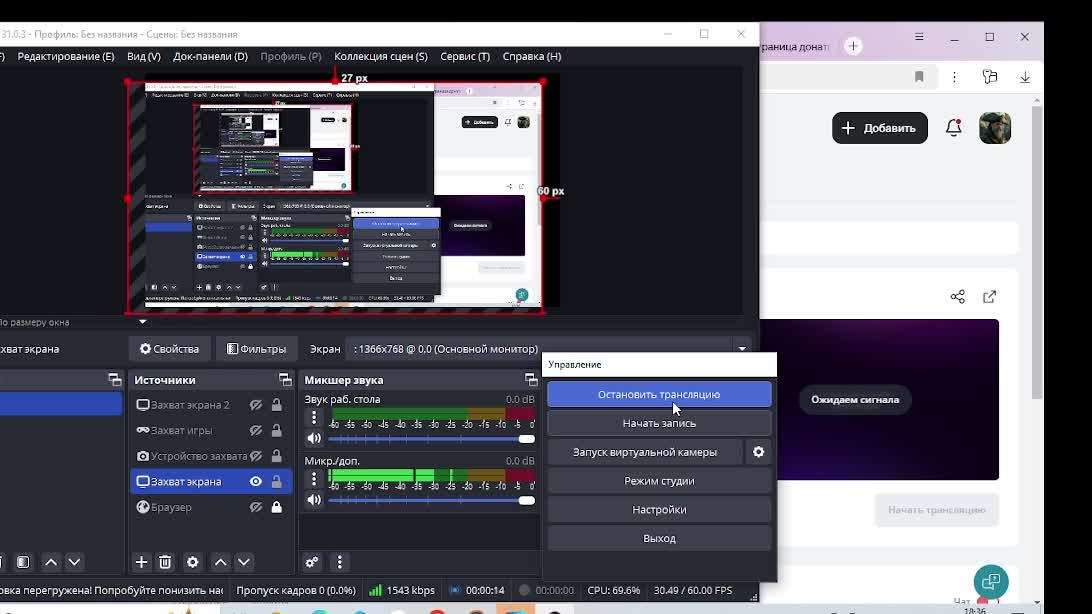Click the Начать запись button
Viewport: 1092px width, 614px height.
pos(659,423)
